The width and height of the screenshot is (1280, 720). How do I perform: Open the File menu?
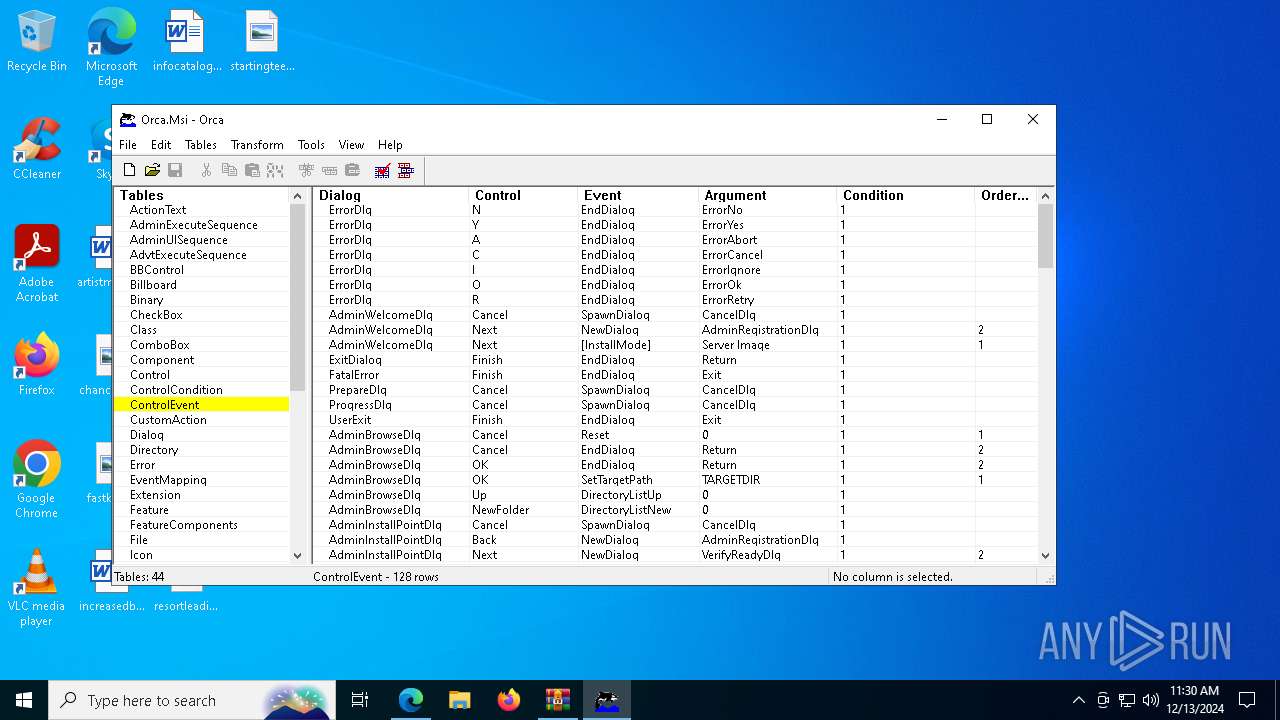pos(128,145)
